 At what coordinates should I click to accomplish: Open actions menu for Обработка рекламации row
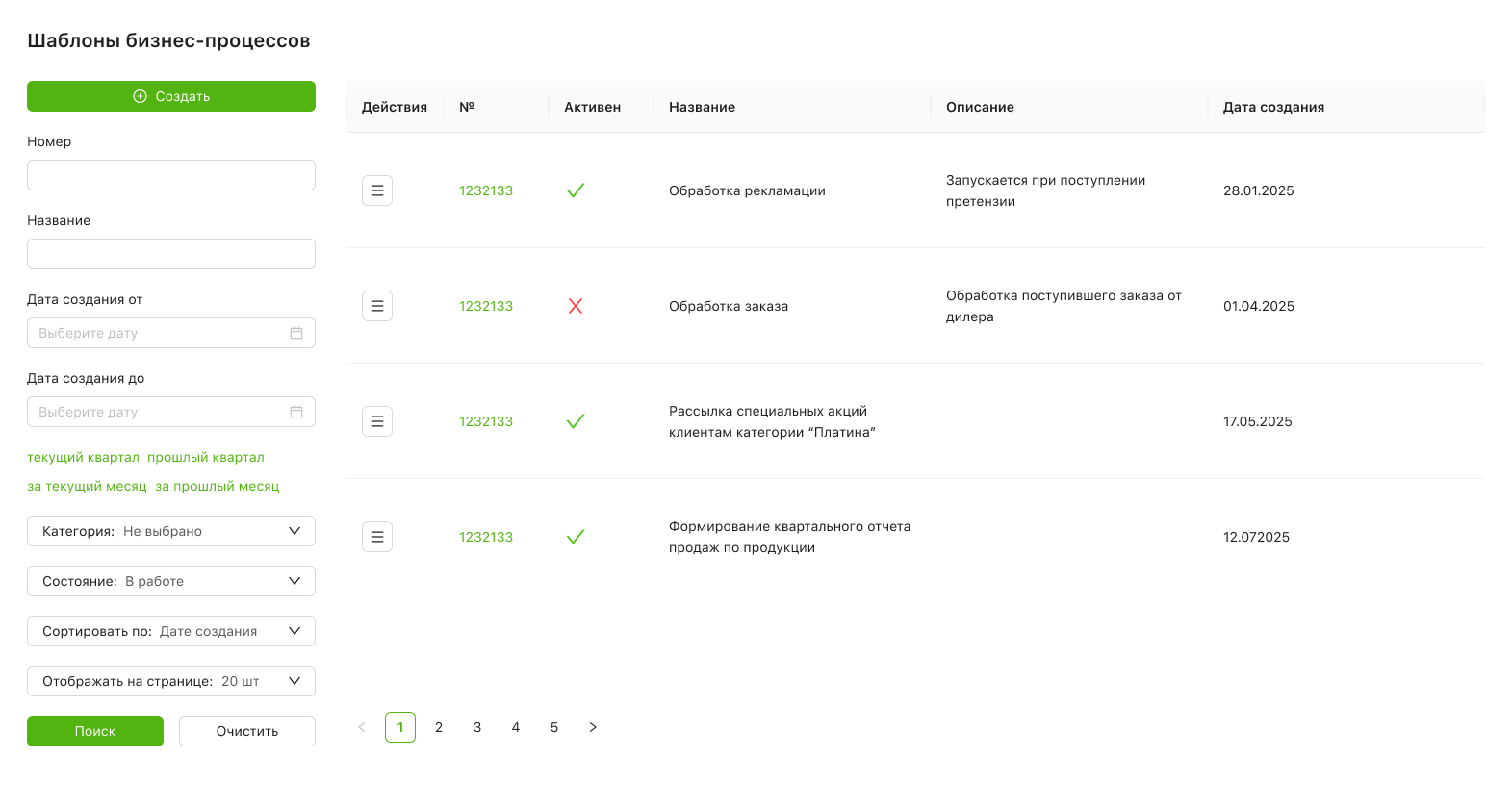pos(377,190)
